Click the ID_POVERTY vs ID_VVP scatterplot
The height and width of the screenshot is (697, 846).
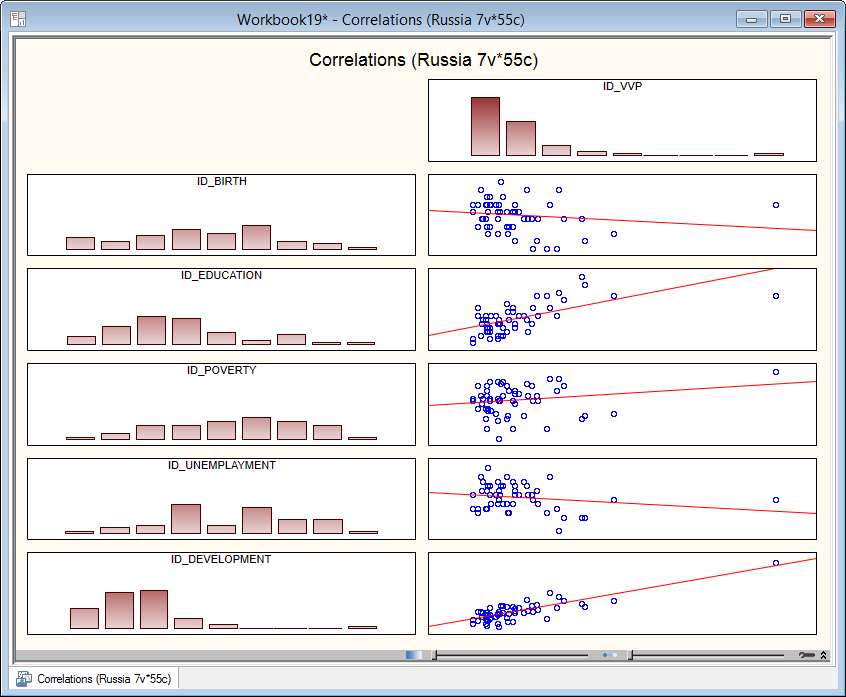point(622,404)
